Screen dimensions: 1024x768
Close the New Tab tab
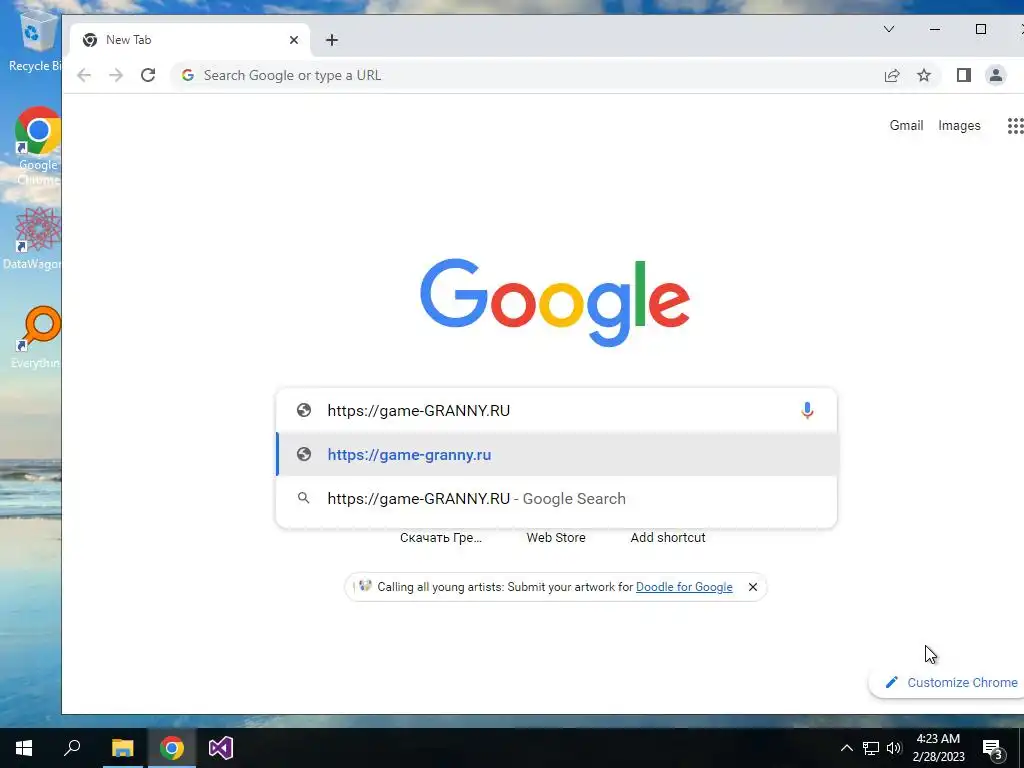(x=294, y=40)
